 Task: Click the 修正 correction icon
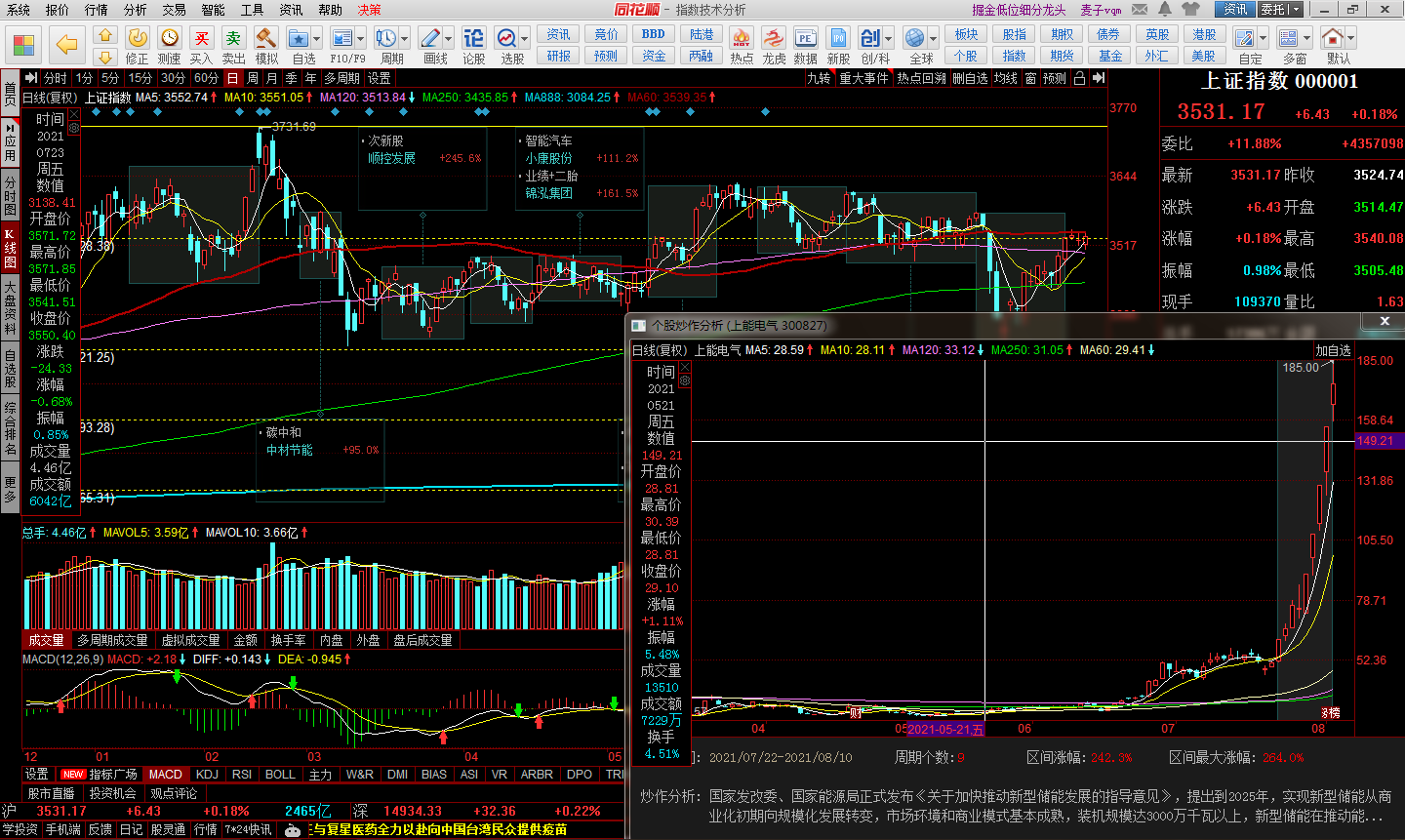click(x=138, y=38)
